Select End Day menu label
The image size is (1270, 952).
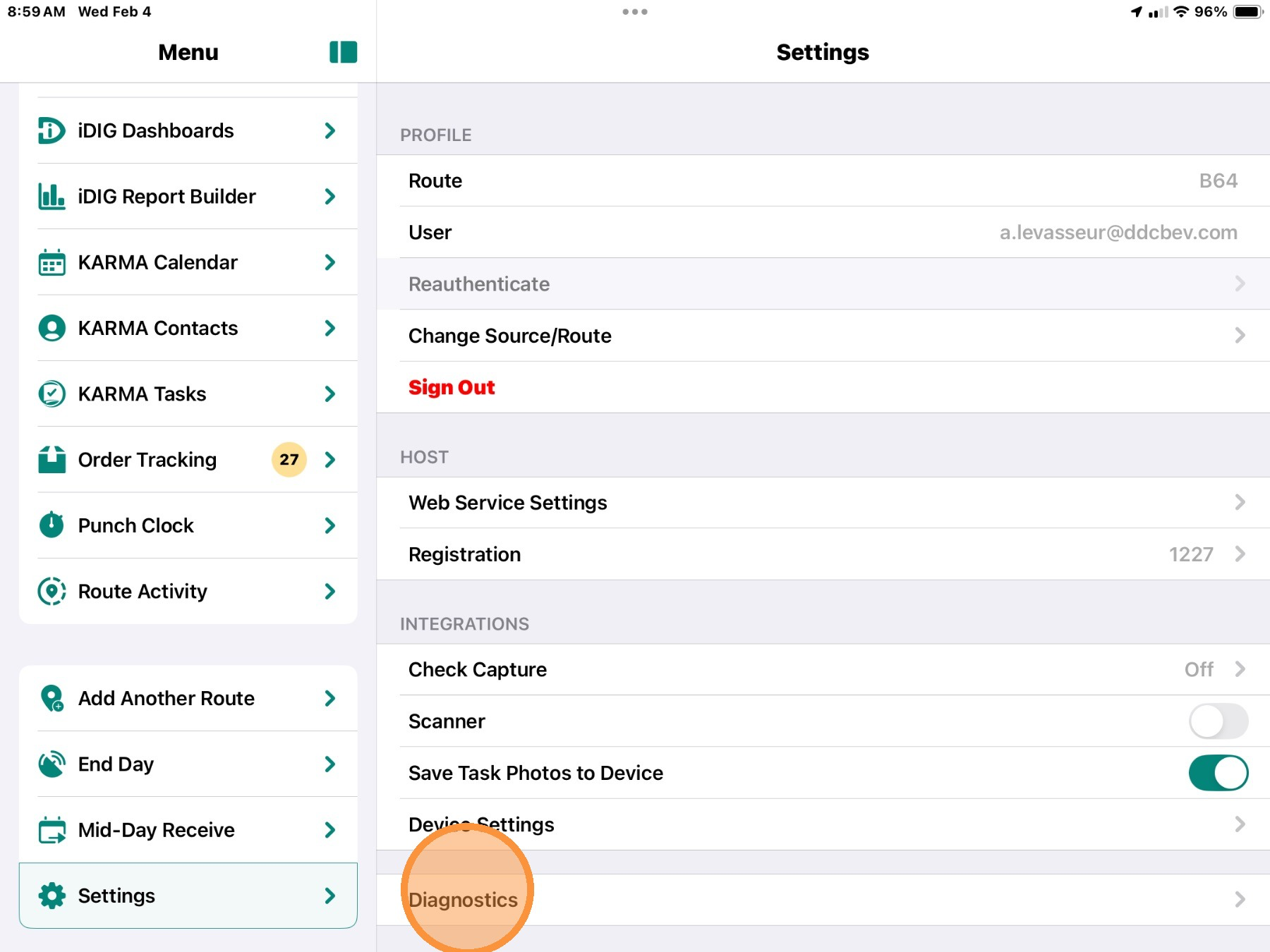(x=116, y=764)
